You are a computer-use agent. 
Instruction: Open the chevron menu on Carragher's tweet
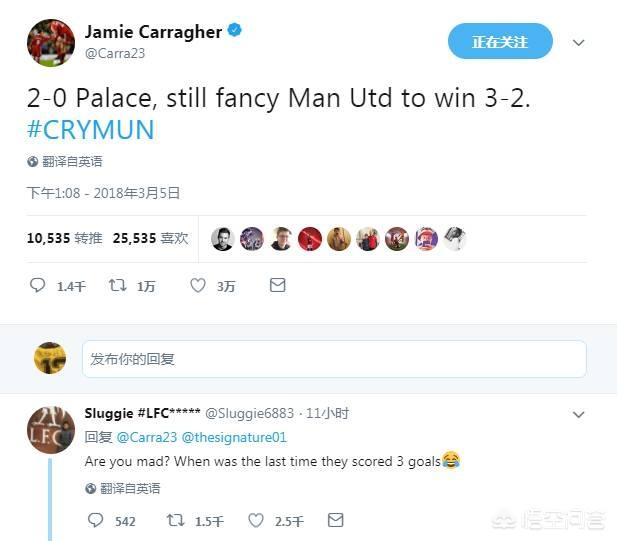(x=578, y=42)
